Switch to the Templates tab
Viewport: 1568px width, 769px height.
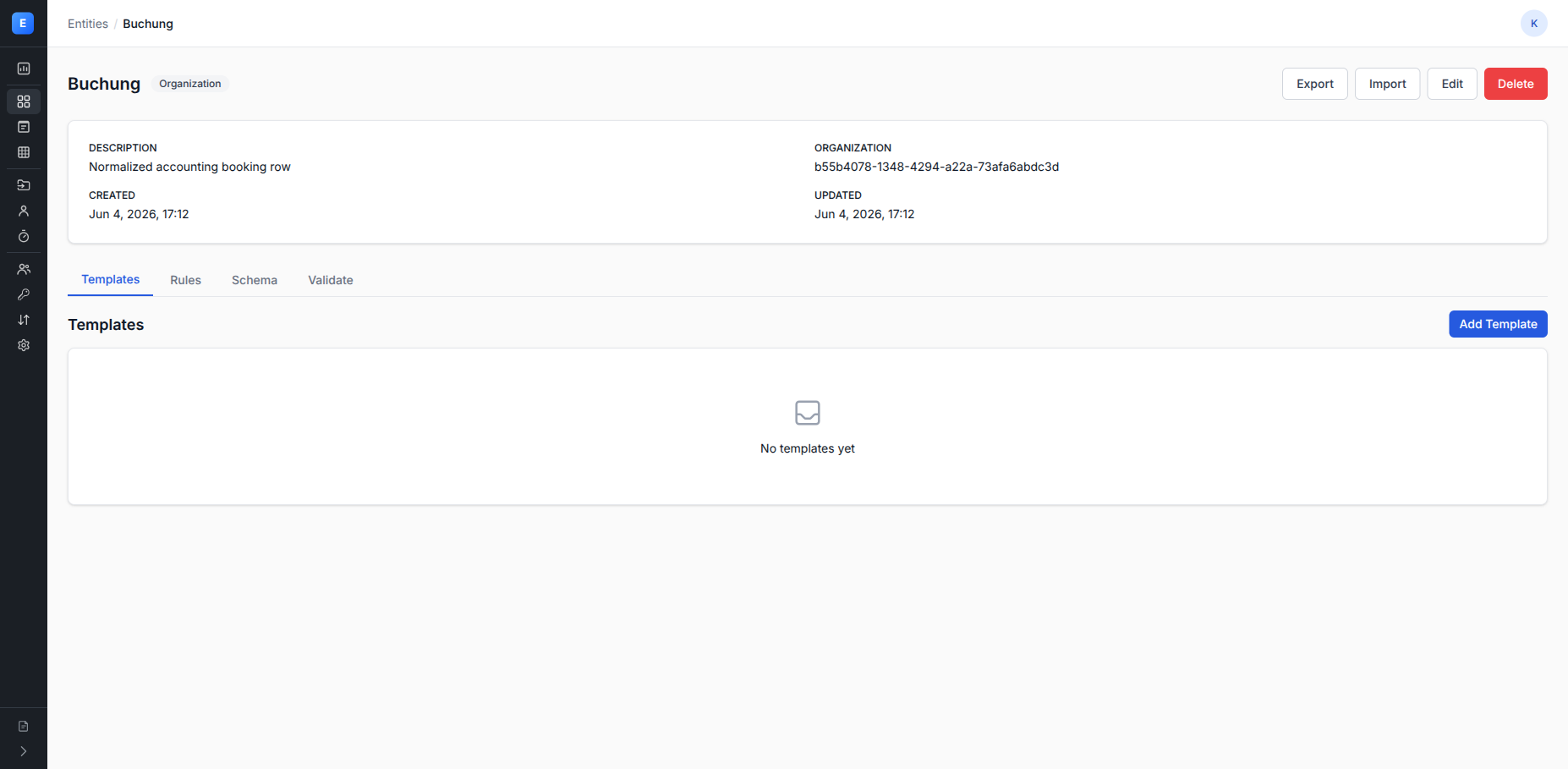111,279
